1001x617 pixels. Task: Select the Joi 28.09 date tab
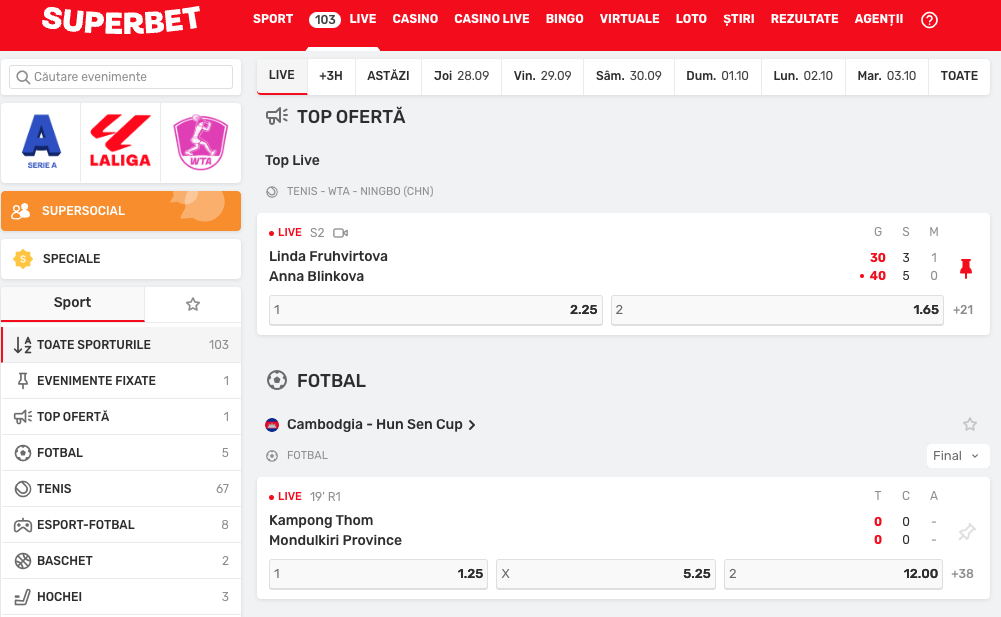(462, 76)
